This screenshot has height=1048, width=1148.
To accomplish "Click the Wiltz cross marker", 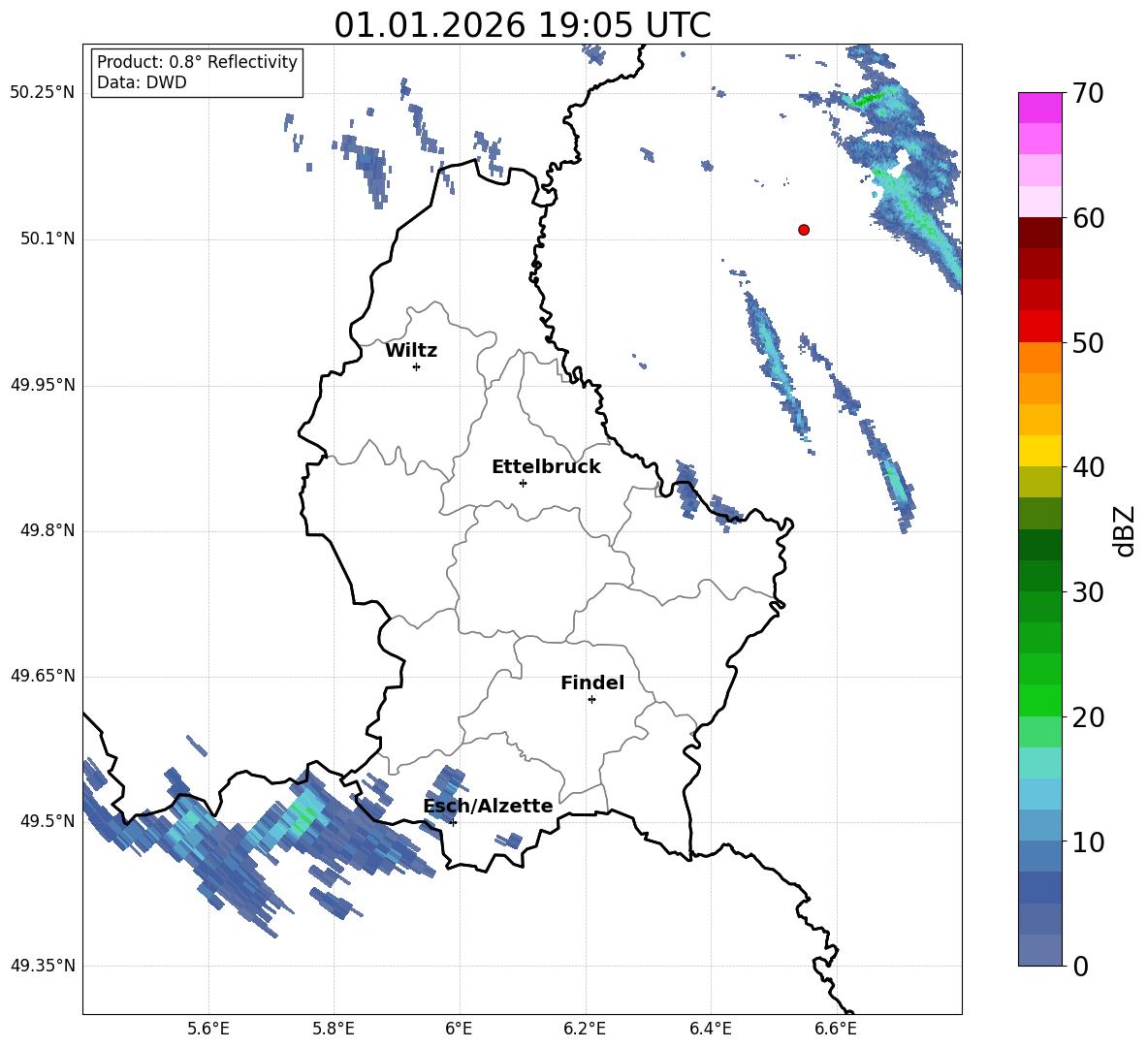I will click(x=417, y=366).
